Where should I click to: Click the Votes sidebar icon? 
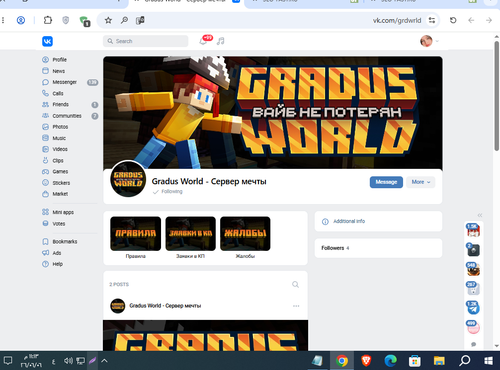click(45, 223)
